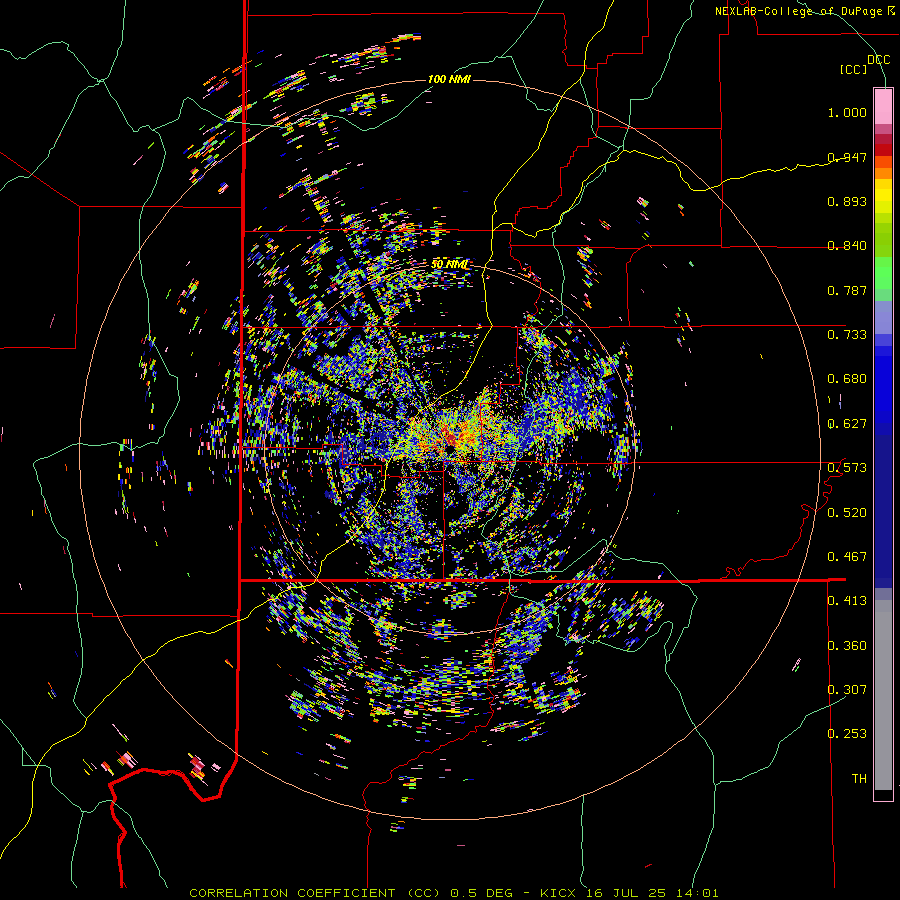Image resolution: width=900 pixels, height=900 pixels.
Task: Click the KICX station identifier
Action: coord(558,893)
